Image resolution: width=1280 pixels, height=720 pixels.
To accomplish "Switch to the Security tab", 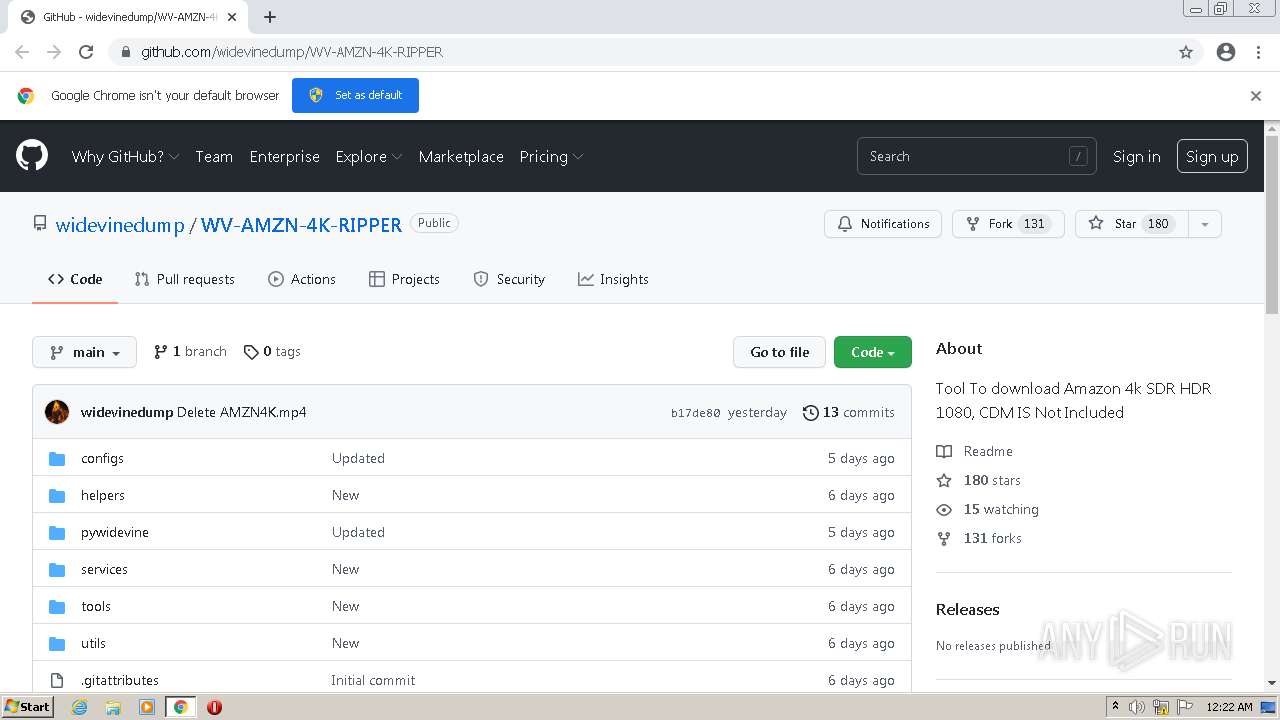I will (x=509, y=279).
